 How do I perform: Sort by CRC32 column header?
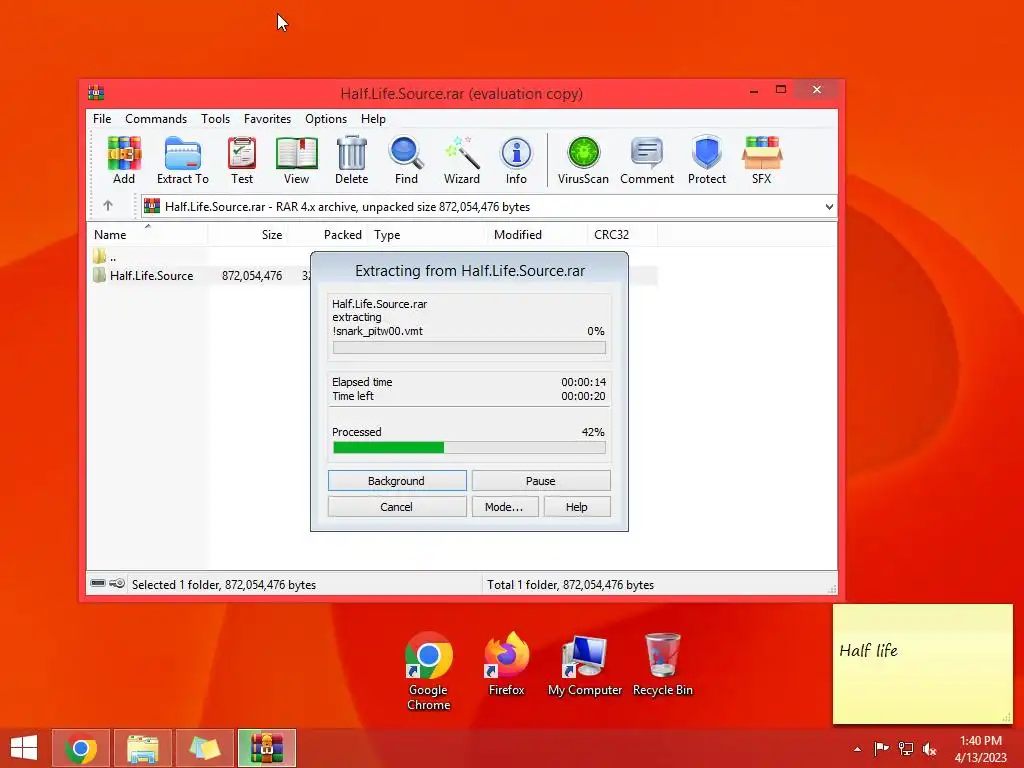click(x=623, y=234)
